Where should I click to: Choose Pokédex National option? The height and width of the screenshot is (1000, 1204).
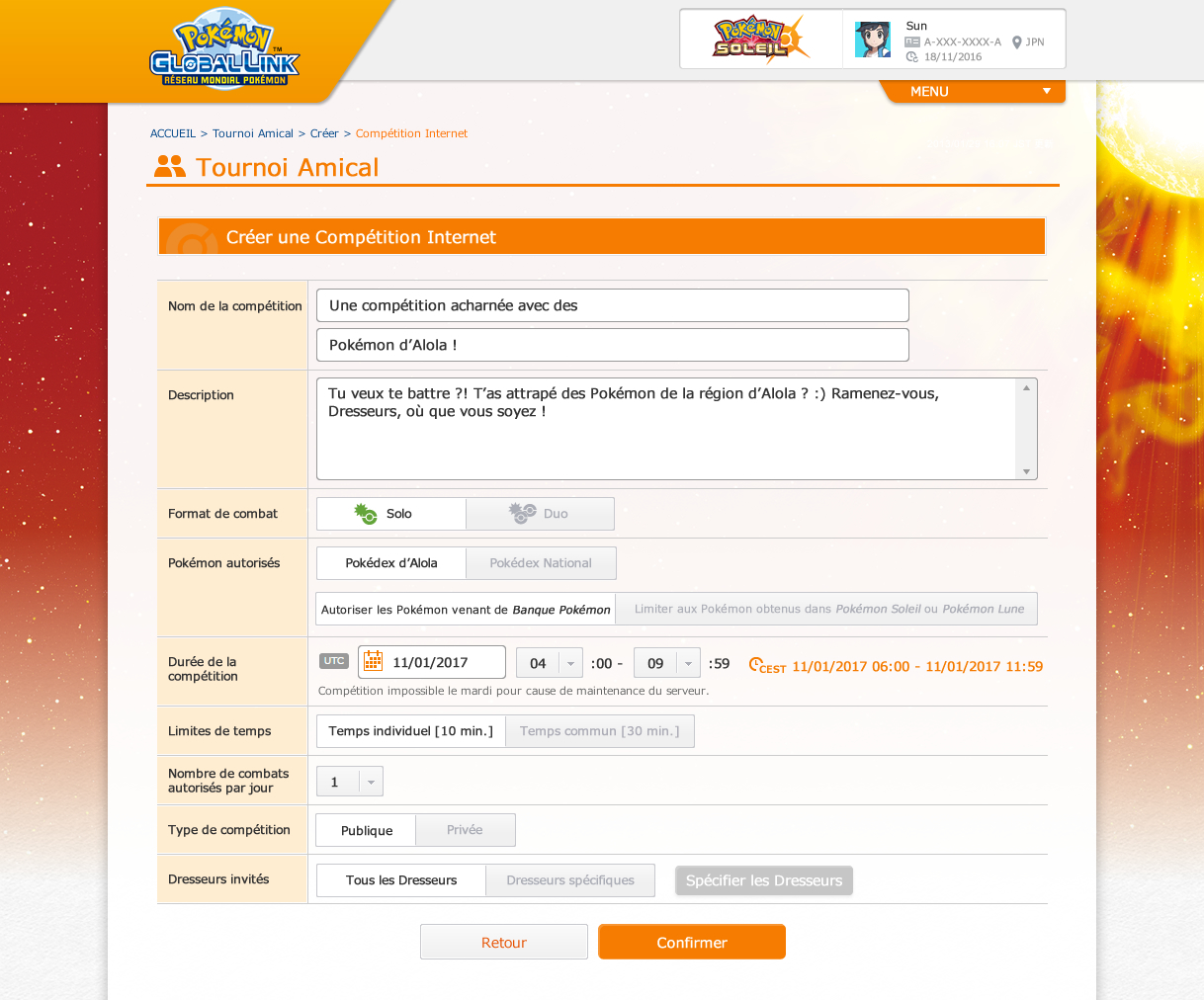pyautogui.click(x=541, y=563)
